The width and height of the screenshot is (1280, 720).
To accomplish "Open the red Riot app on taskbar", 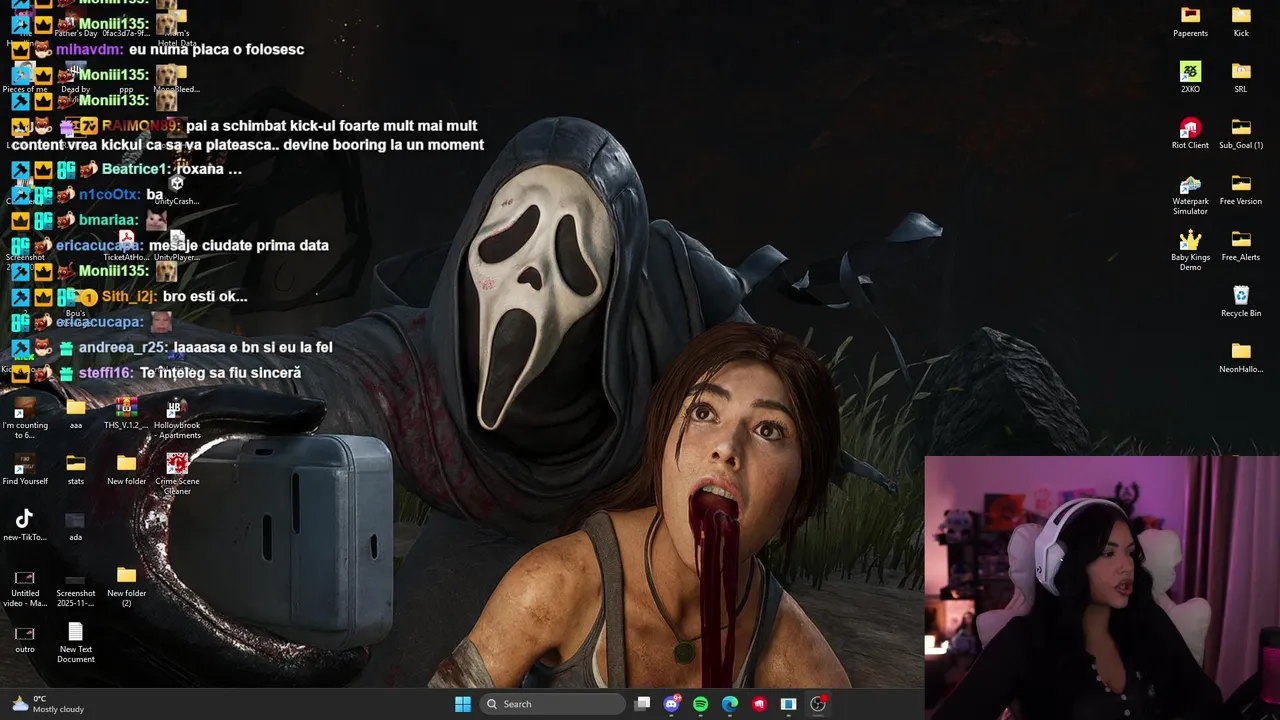I will pos(759,704).
